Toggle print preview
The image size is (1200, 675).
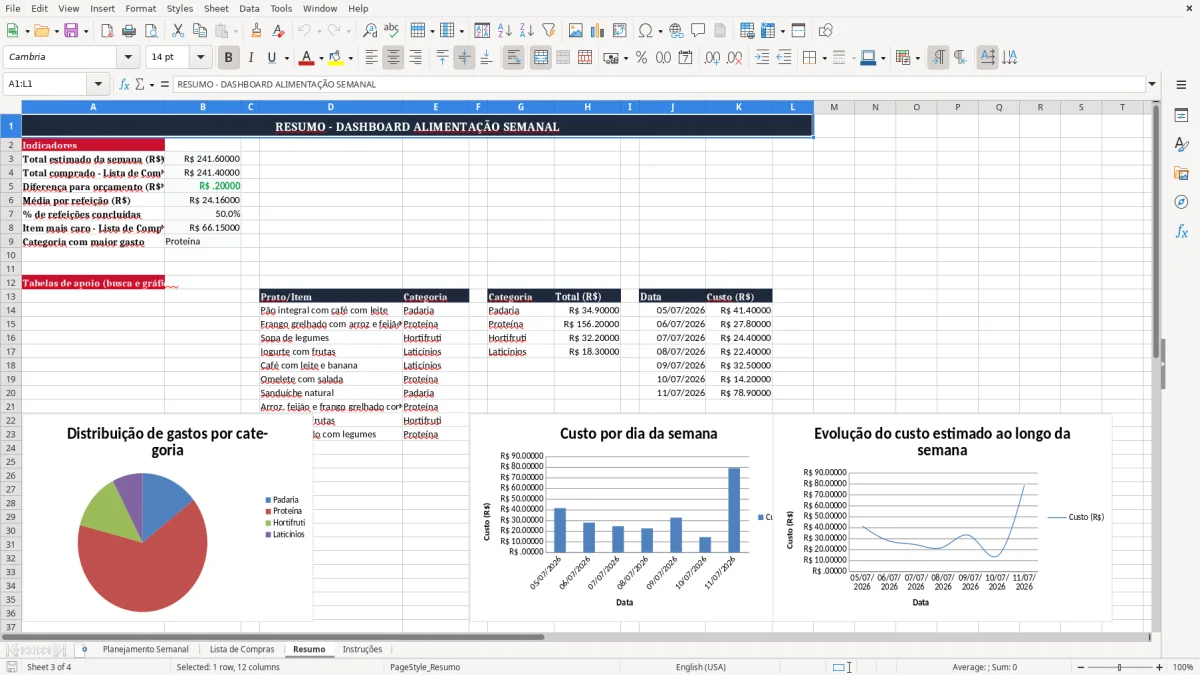[x=152, y=31]
